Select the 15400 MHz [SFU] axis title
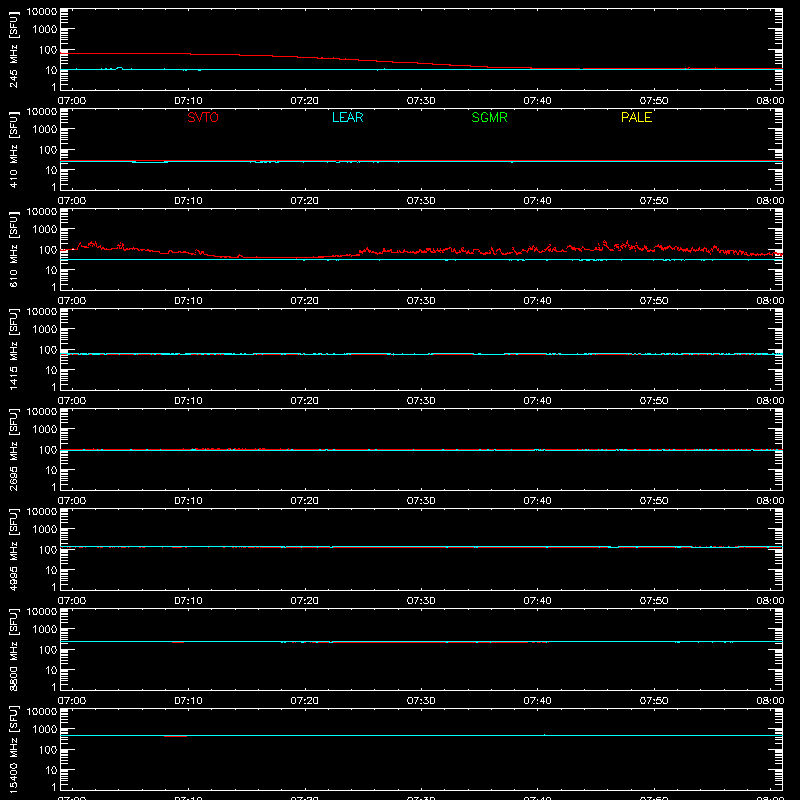The height and width of the screenshot is (800, 800). coord(13,750)
